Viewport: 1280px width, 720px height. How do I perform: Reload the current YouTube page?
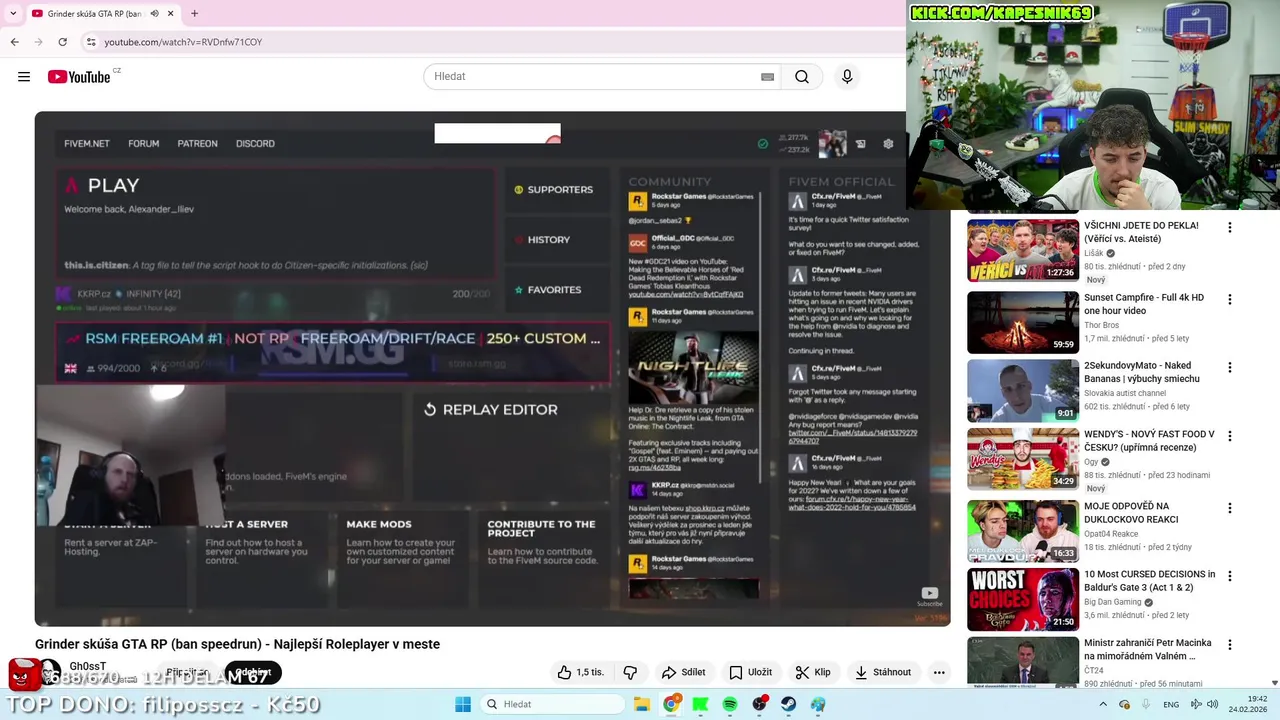pos(62,42)
